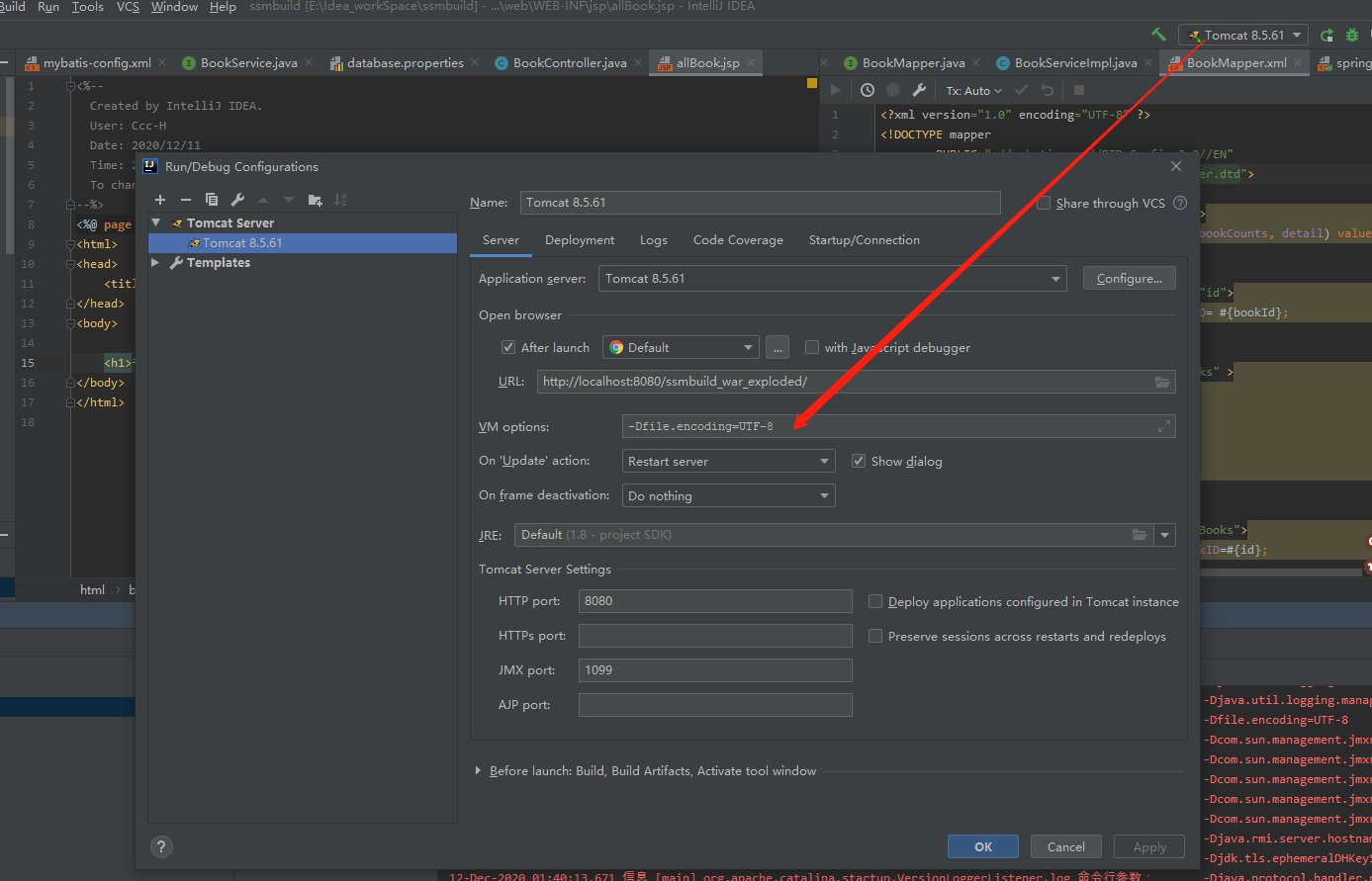Image resolution: width=1372 pixels, height=881 pixels.
Task: Click the HTTP port field
Action: (x=715, y=601)
